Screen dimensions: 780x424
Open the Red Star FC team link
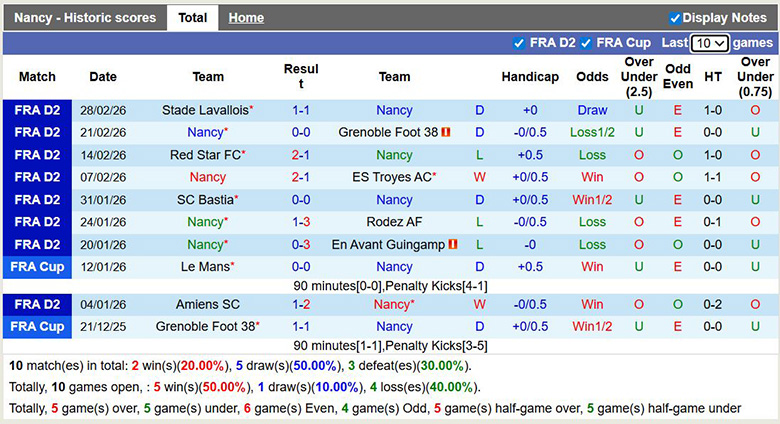point(205,155)
